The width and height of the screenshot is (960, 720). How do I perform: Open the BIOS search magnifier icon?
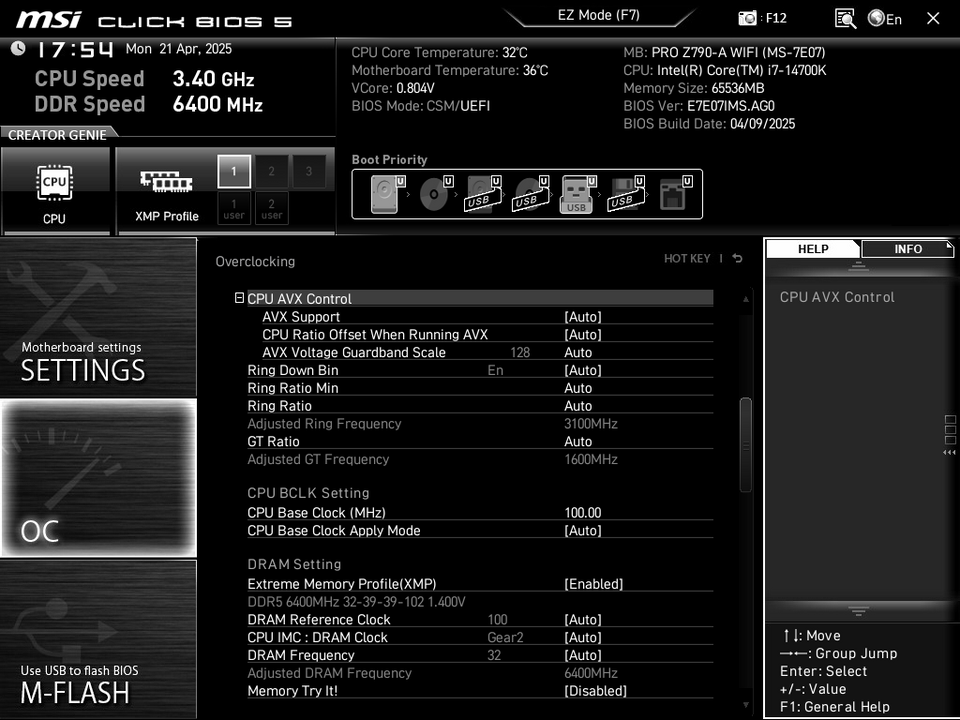point(846,18)
